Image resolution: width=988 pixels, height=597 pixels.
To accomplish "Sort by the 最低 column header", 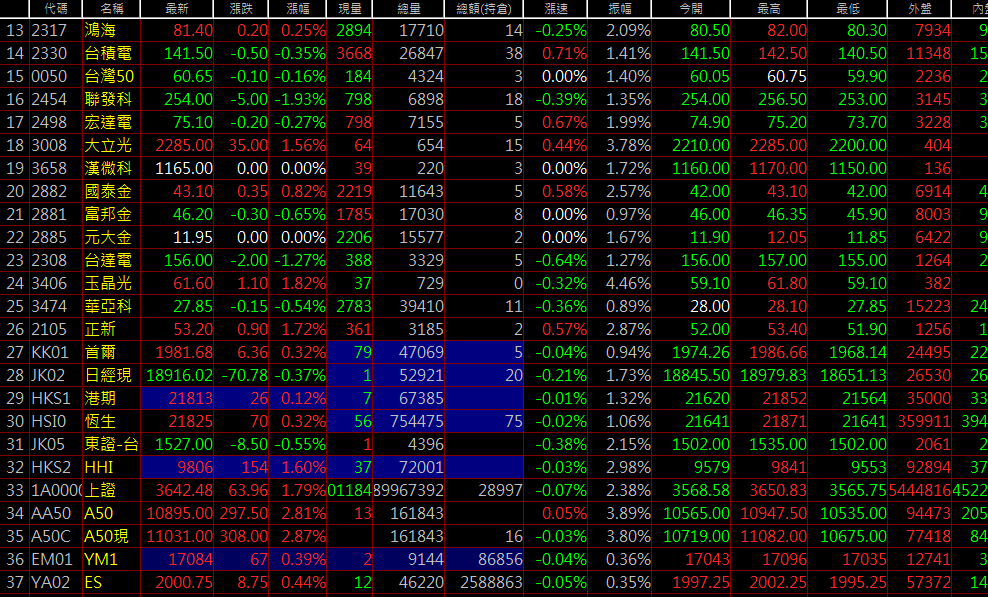I will pyautogui.click(x=847, y=9).
